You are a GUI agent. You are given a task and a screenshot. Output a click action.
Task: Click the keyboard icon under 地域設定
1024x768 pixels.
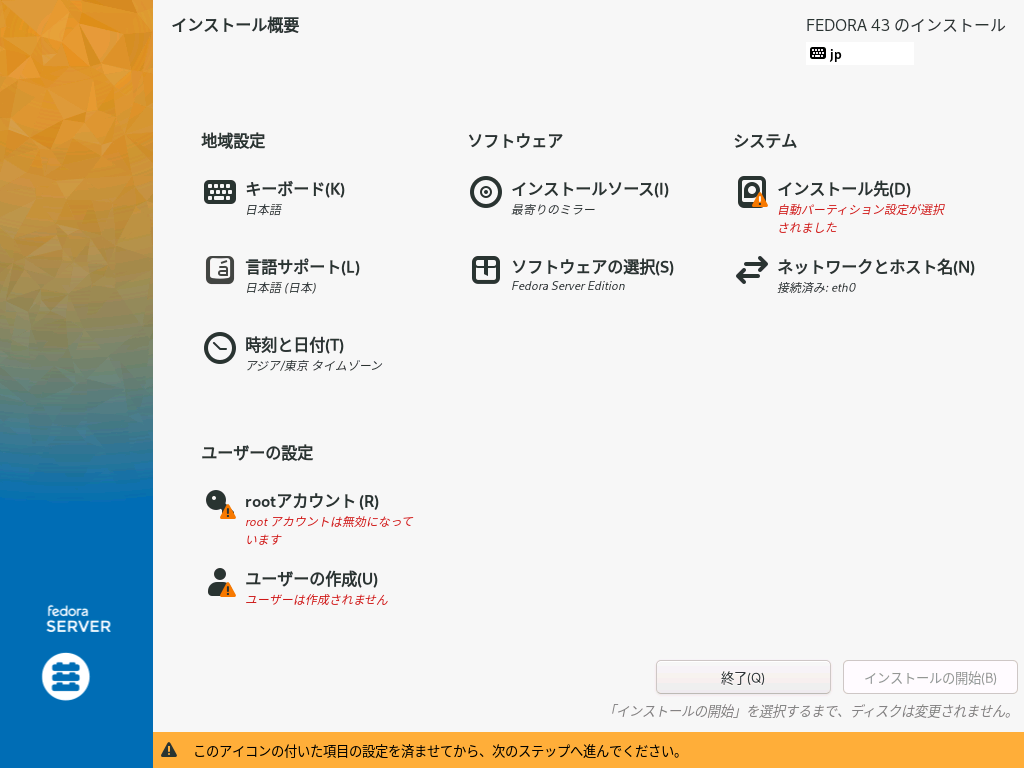tap(220, 192)
